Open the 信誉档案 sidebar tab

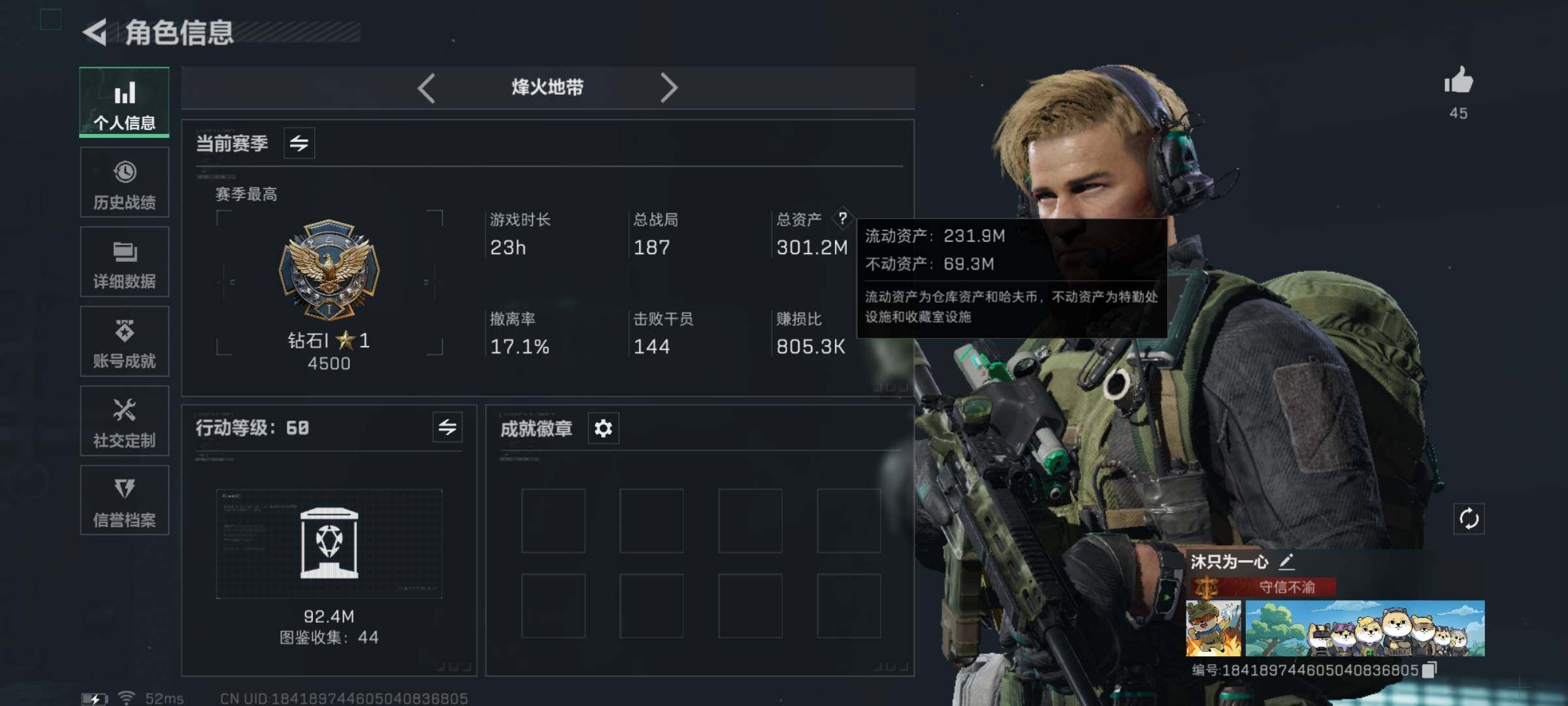coord(124,500)
